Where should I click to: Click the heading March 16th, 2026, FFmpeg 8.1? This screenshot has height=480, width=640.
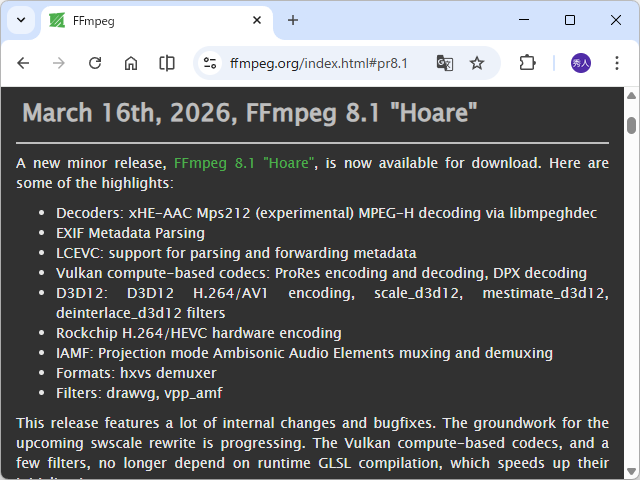click(x=249, y=113)
